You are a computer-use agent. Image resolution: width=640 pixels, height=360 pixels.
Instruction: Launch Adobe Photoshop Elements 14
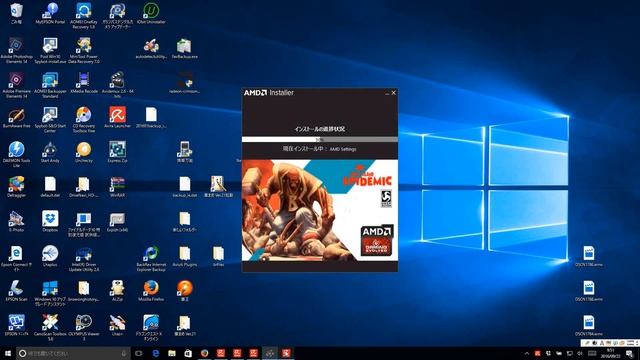click(x=16, y=50)
